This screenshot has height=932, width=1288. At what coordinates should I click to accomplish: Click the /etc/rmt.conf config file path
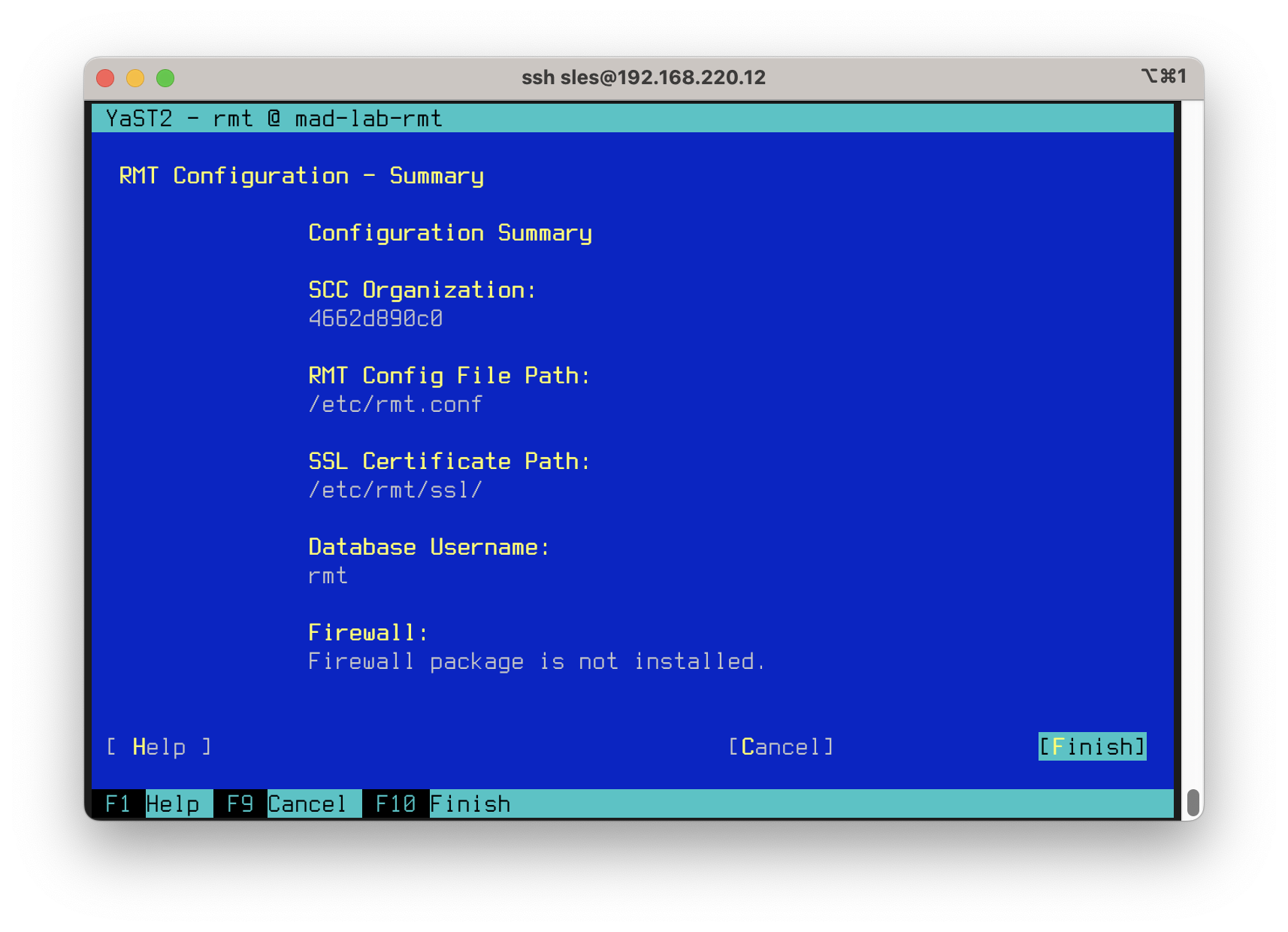pos(395,404)
